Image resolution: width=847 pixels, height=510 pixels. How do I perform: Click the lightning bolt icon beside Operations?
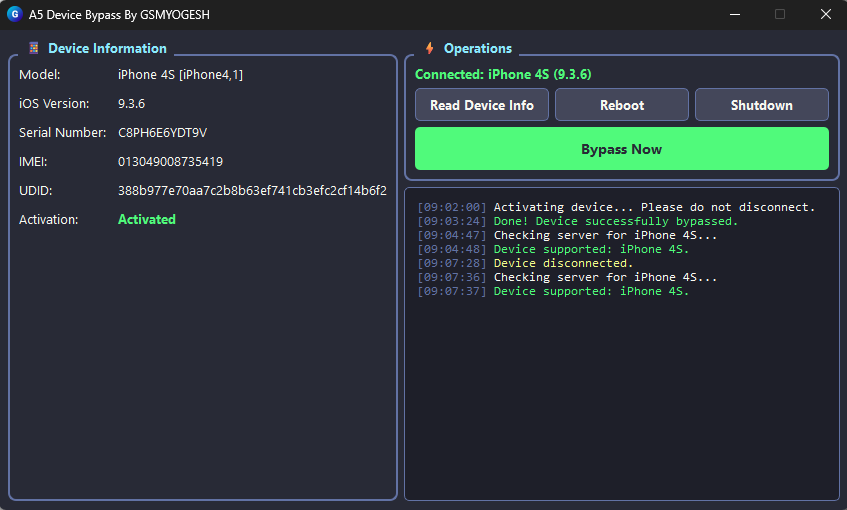[430, 48]
